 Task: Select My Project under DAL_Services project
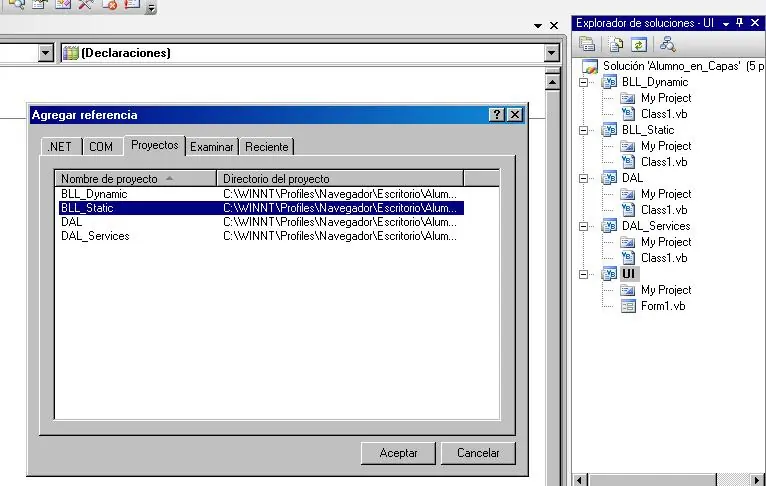tap(666, 242)
